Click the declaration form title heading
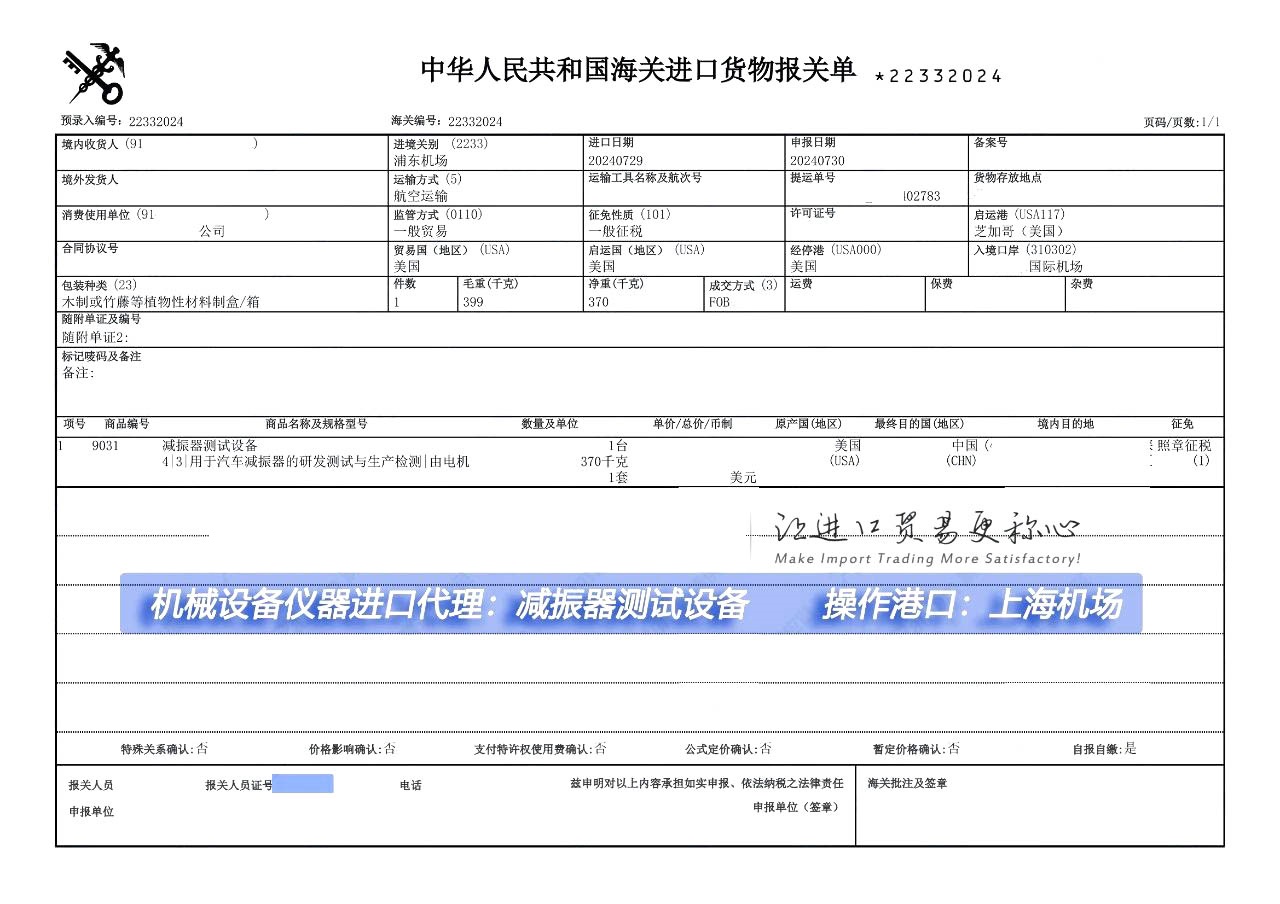Viewport: 1280px width, 904px height. pyautogui.click(x=638, y=70)
